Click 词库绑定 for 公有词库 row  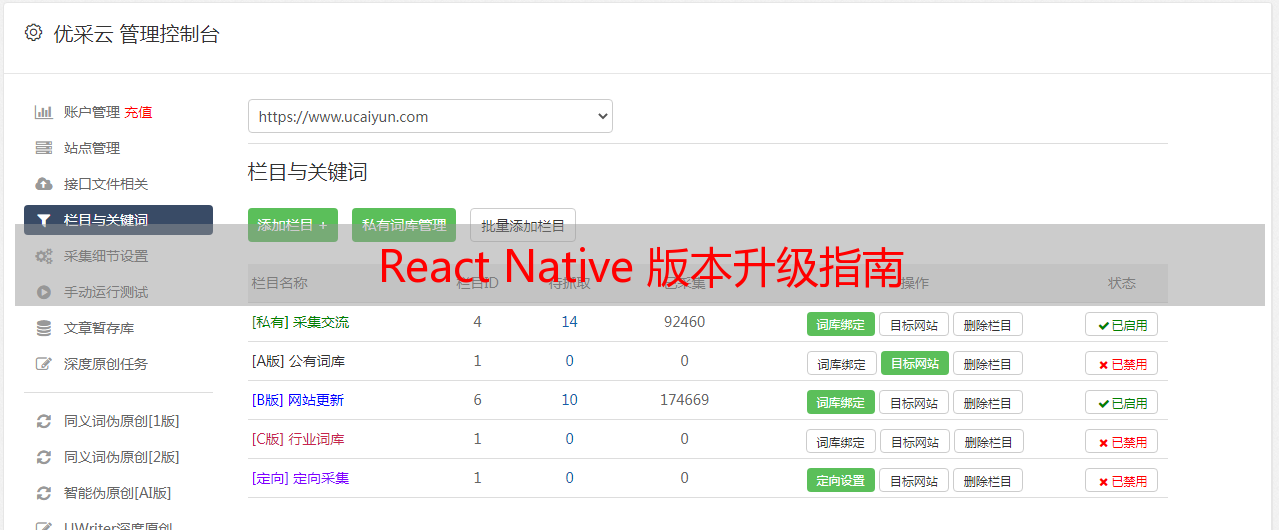point(842,363)
